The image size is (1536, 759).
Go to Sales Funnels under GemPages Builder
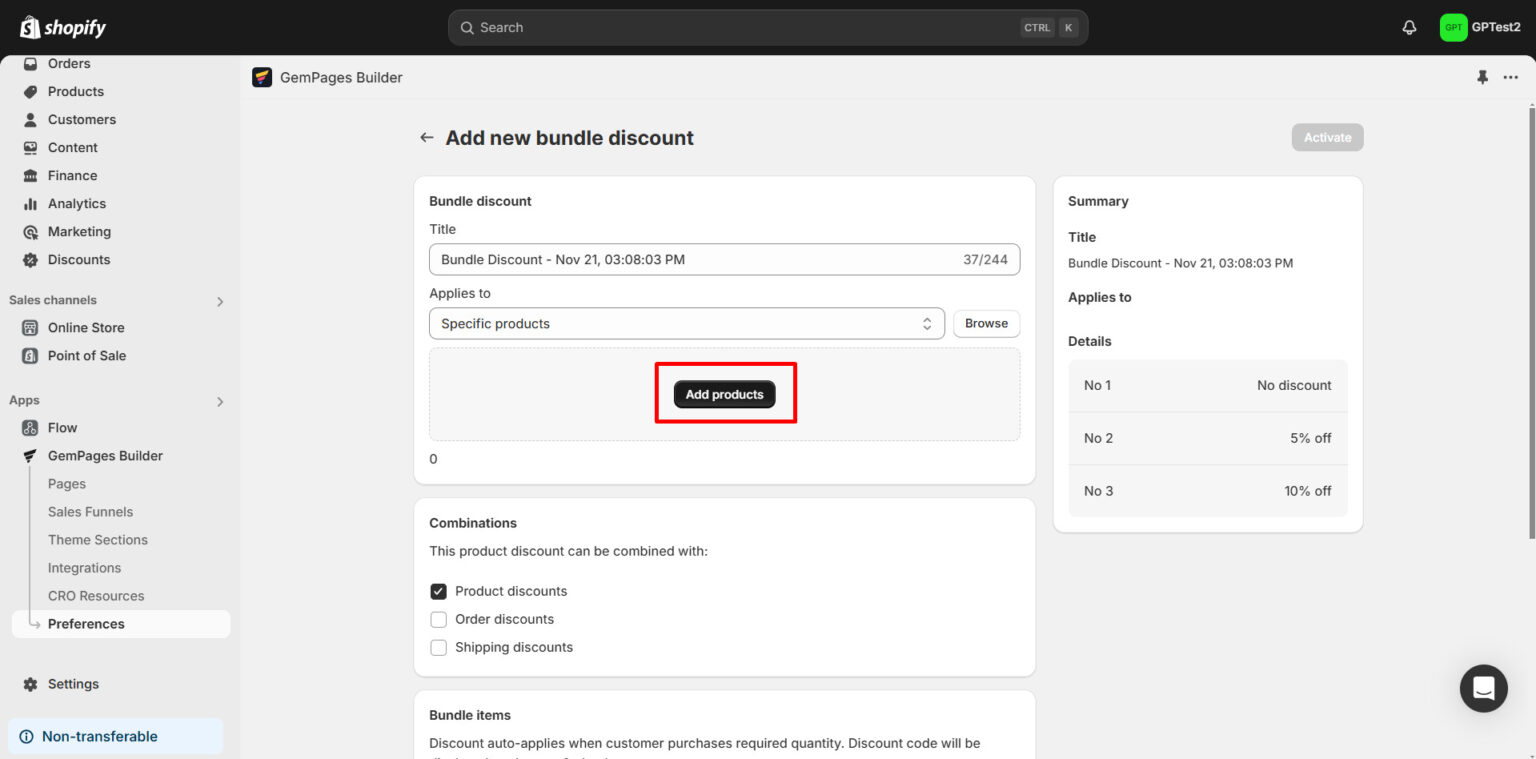[90, 511]
